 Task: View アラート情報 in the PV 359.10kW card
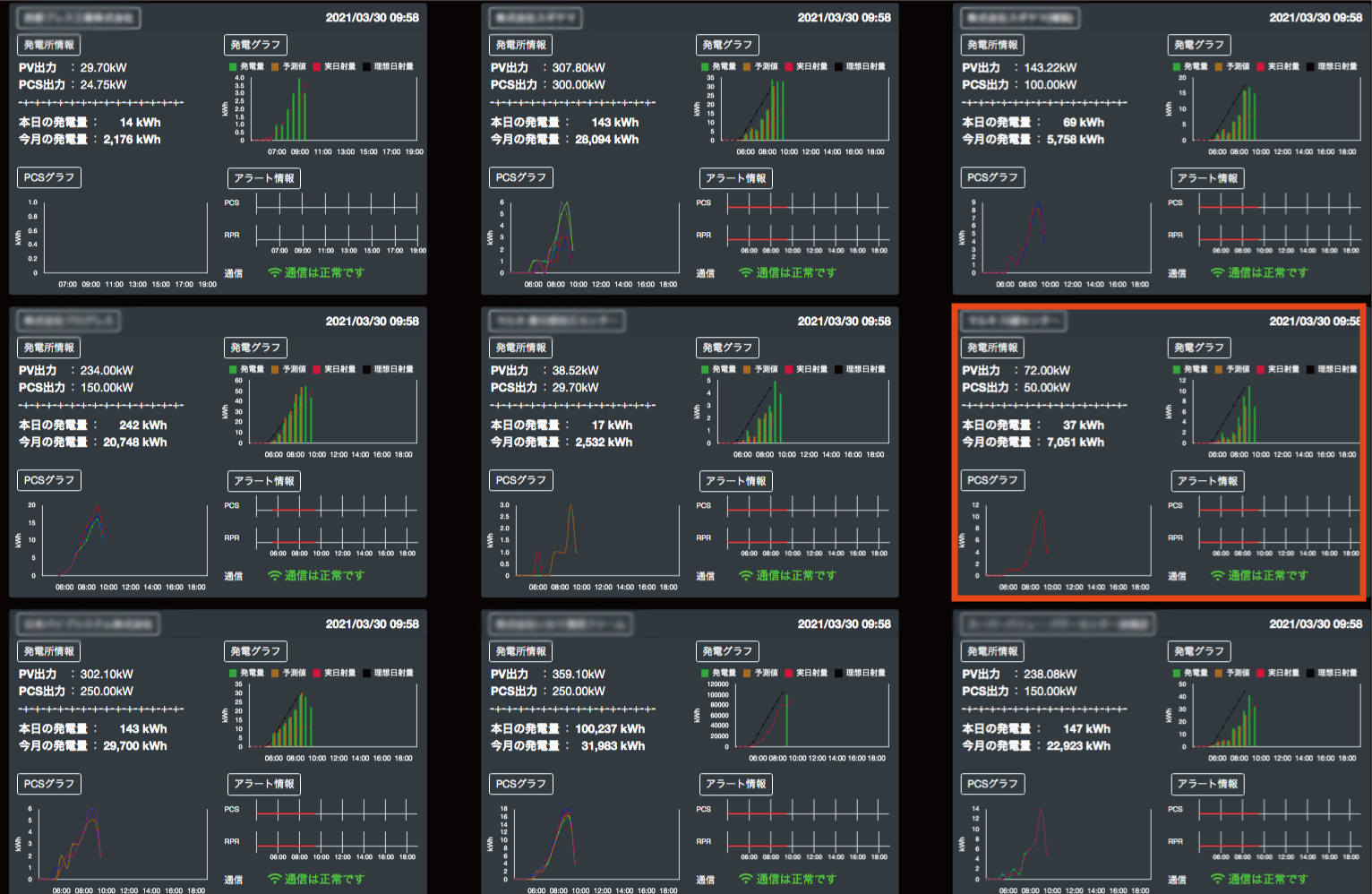tap(736, 785)
